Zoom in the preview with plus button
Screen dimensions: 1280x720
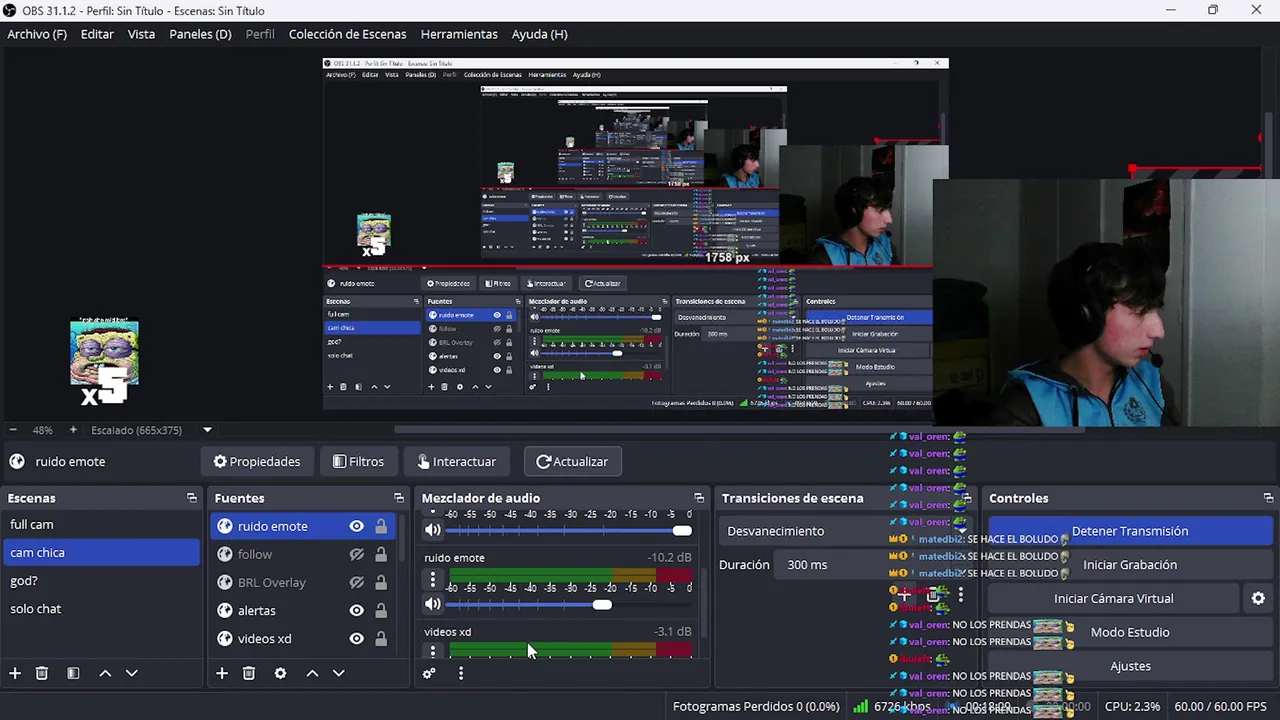(x=73, y=430)
